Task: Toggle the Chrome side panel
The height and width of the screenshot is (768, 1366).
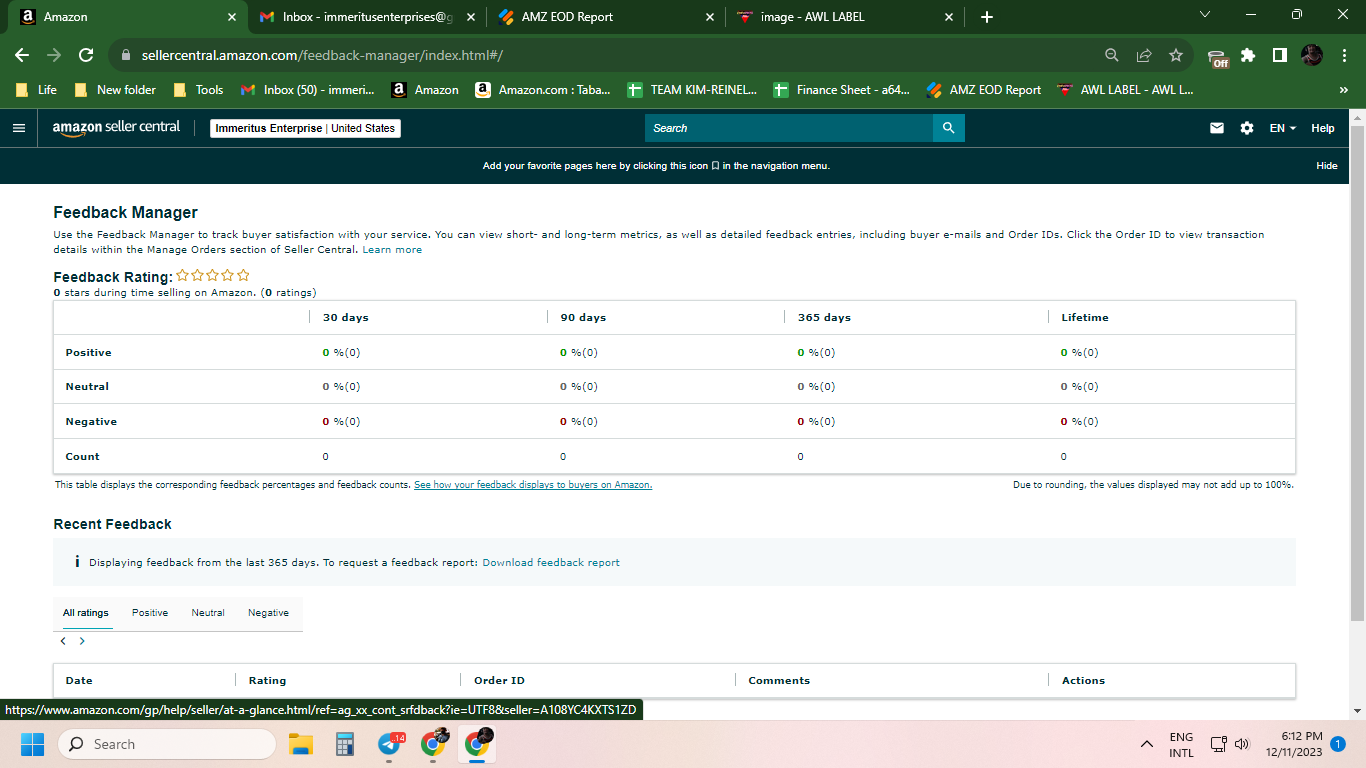Action: (1280, 55)
